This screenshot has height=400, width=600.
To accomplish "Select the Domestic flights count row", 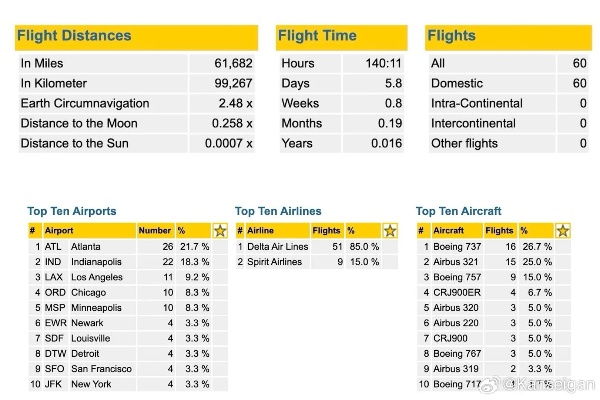I will click(x=507, y=83).
